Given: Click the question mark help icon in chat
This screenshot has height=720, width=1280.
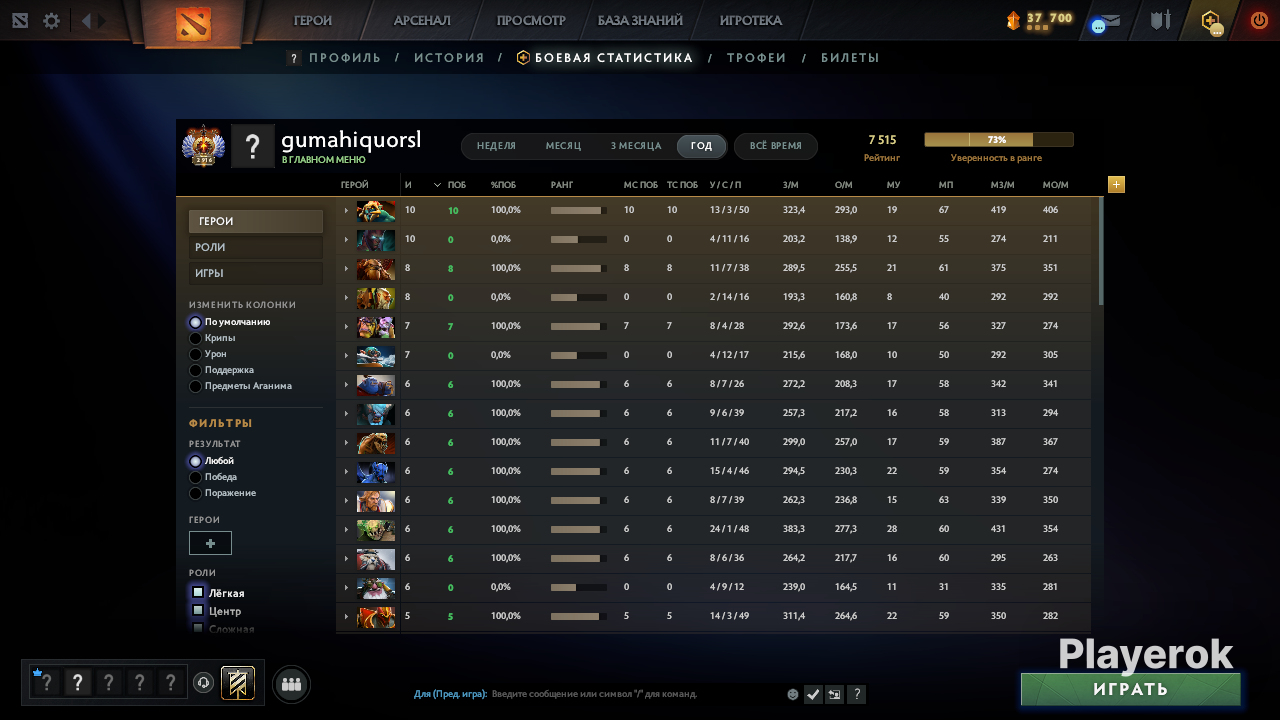Looking at the screenshot, I should (857, 694).
